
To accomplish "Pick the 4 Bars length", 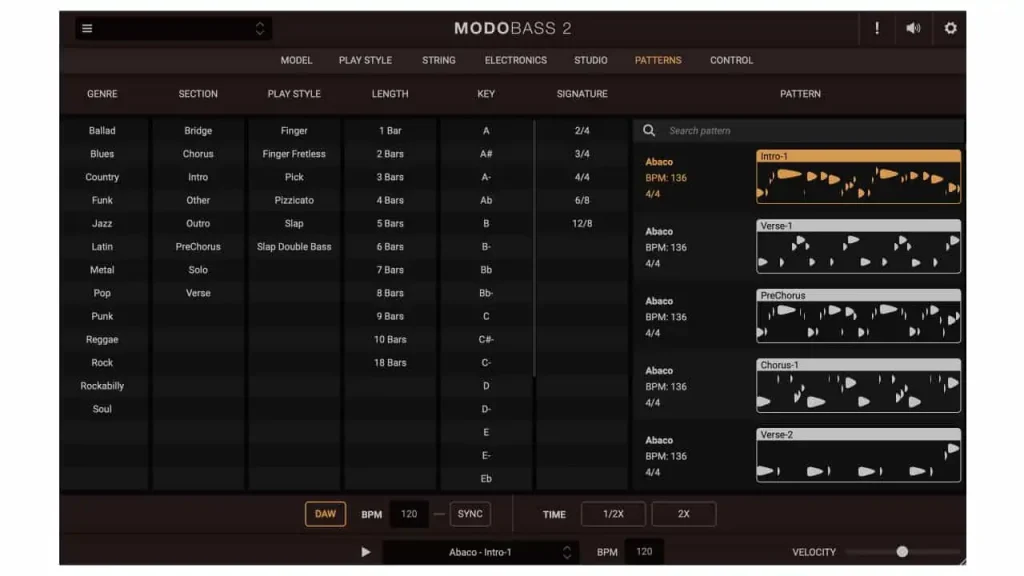I will [x=390, y=200].
